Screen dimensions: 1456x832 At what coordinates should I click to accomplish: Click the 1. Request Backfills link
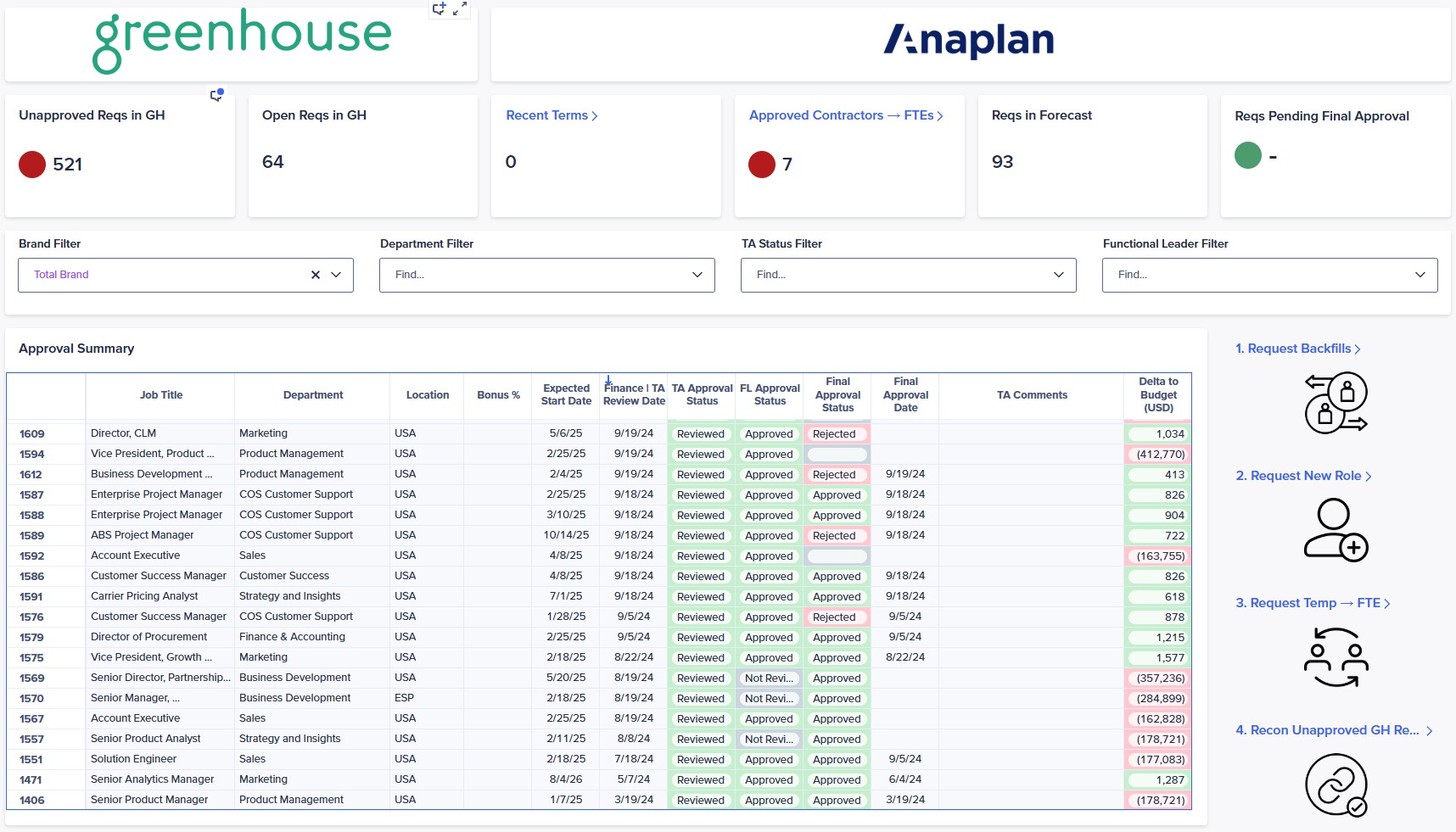pos(1298,349)
